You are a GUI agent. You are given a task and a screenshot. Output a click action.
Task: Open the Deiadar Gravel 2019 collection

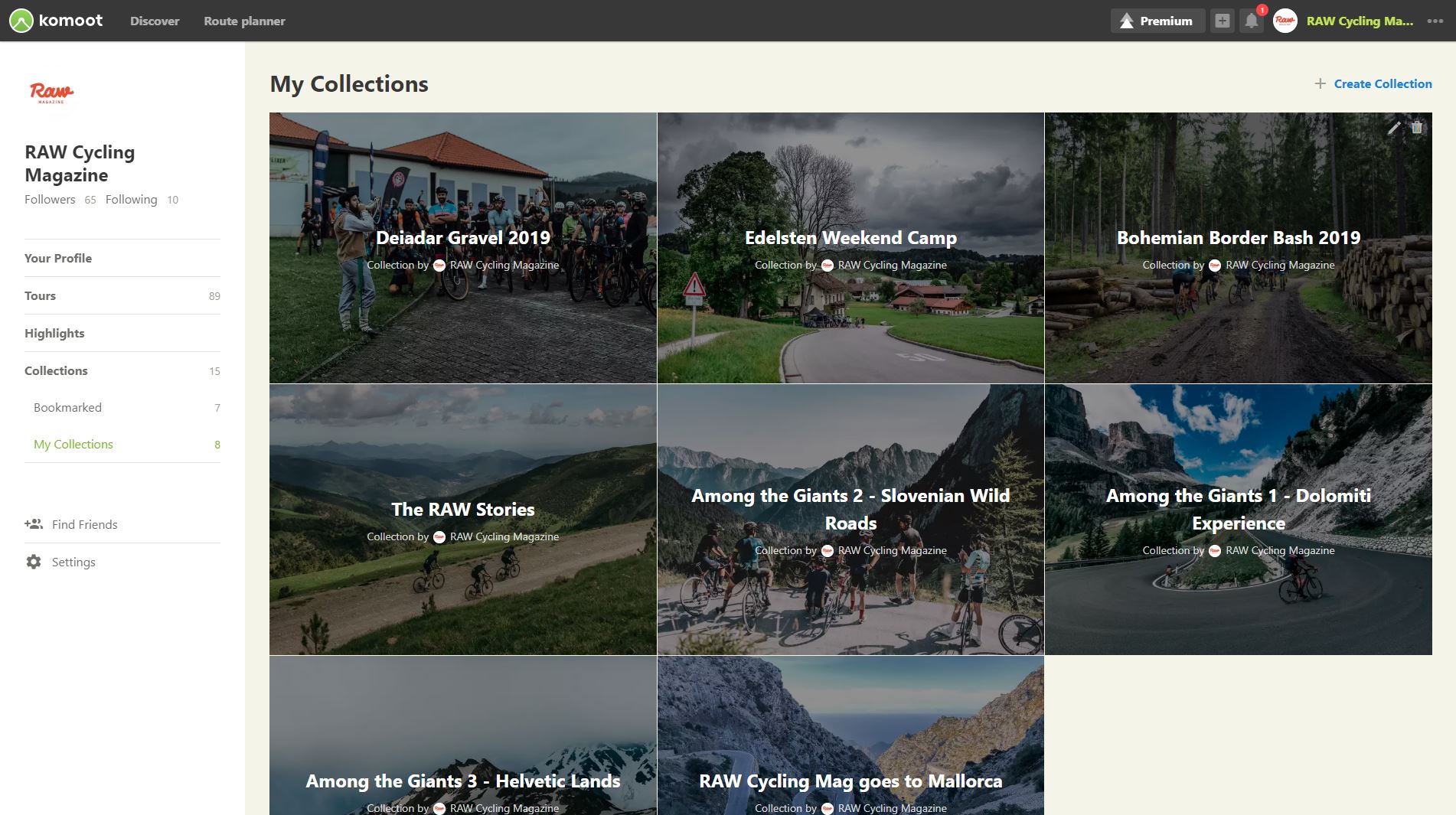coord(462,238)
